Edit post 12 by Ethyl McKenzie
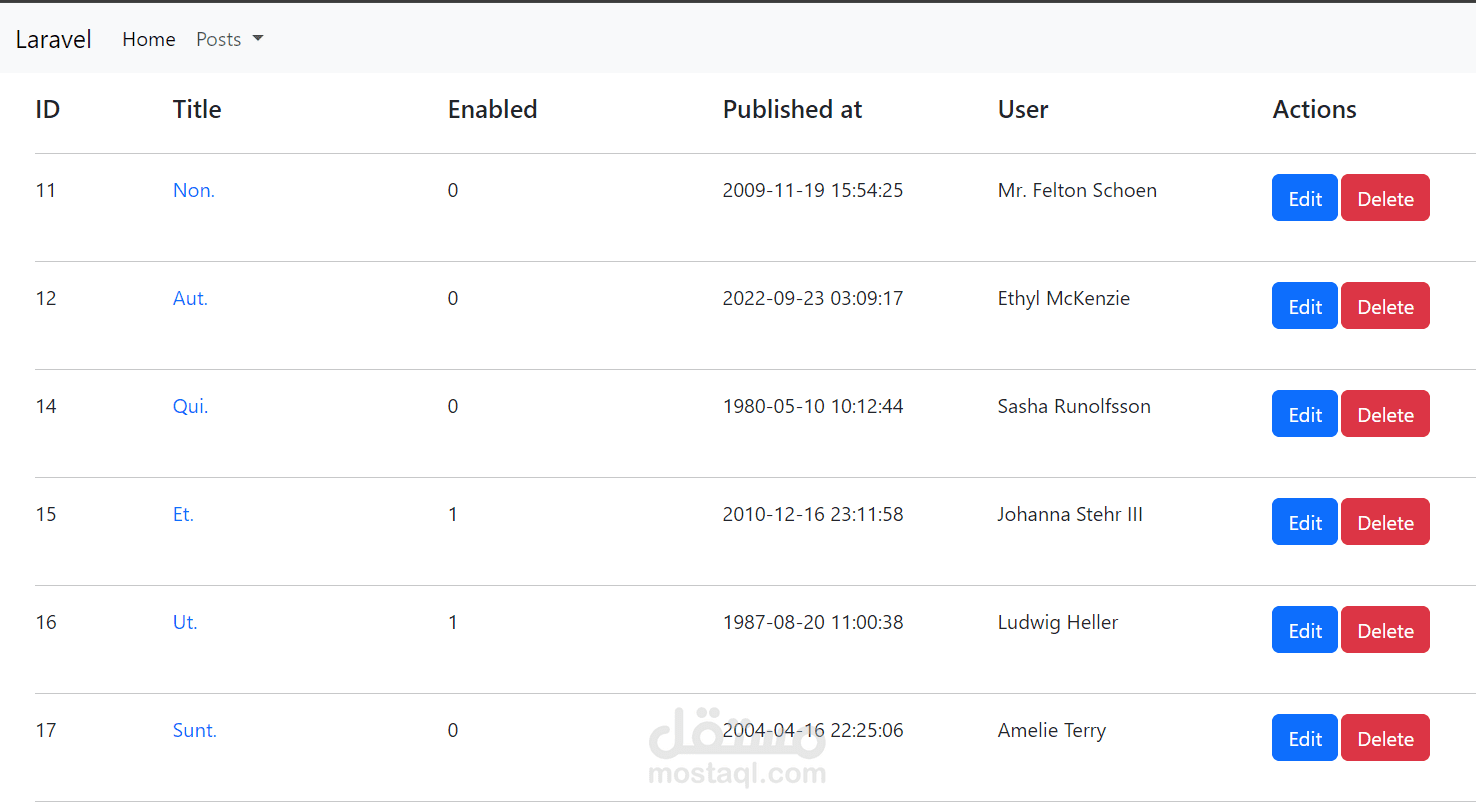The width and height of the screenshot is (1476, 805). pyautogui.click(x=1305, y=306)
